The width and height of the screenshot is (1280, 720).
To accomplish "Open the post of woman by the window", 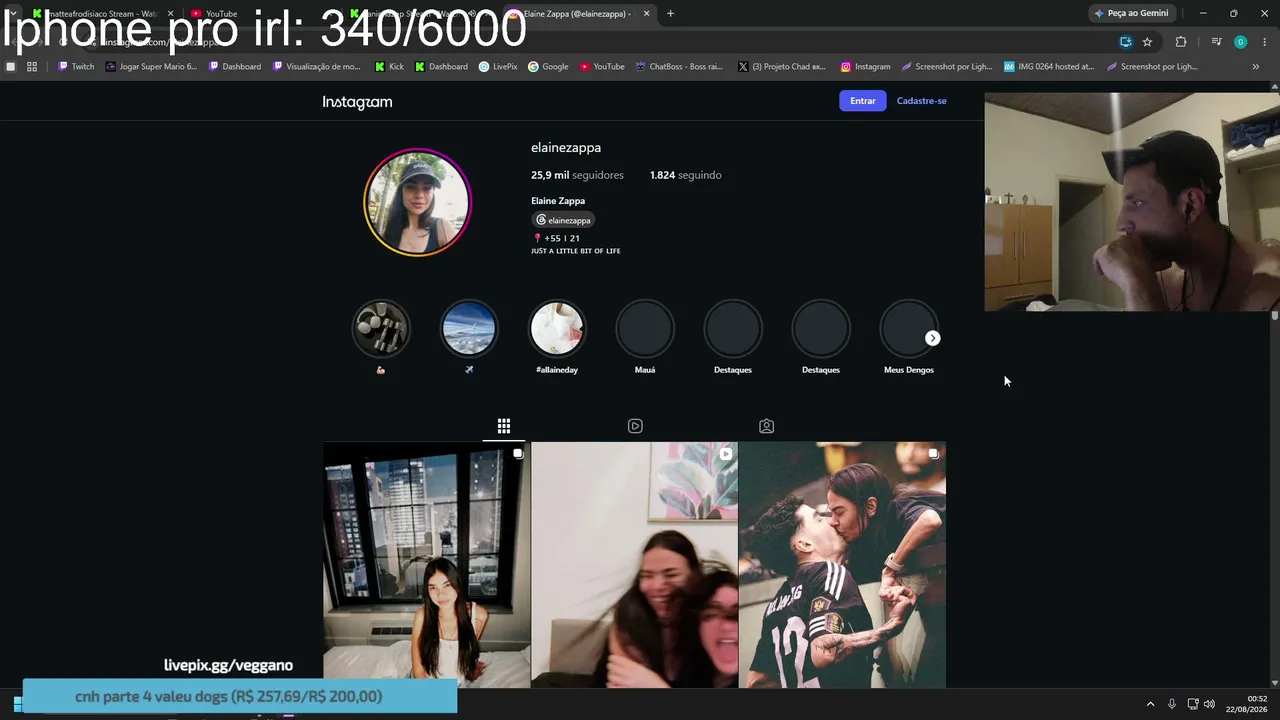I will tap(427, 565).
